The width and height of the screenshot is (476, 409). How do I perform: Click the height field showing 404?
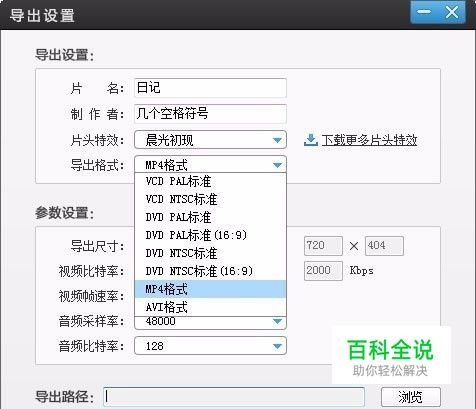384,246
